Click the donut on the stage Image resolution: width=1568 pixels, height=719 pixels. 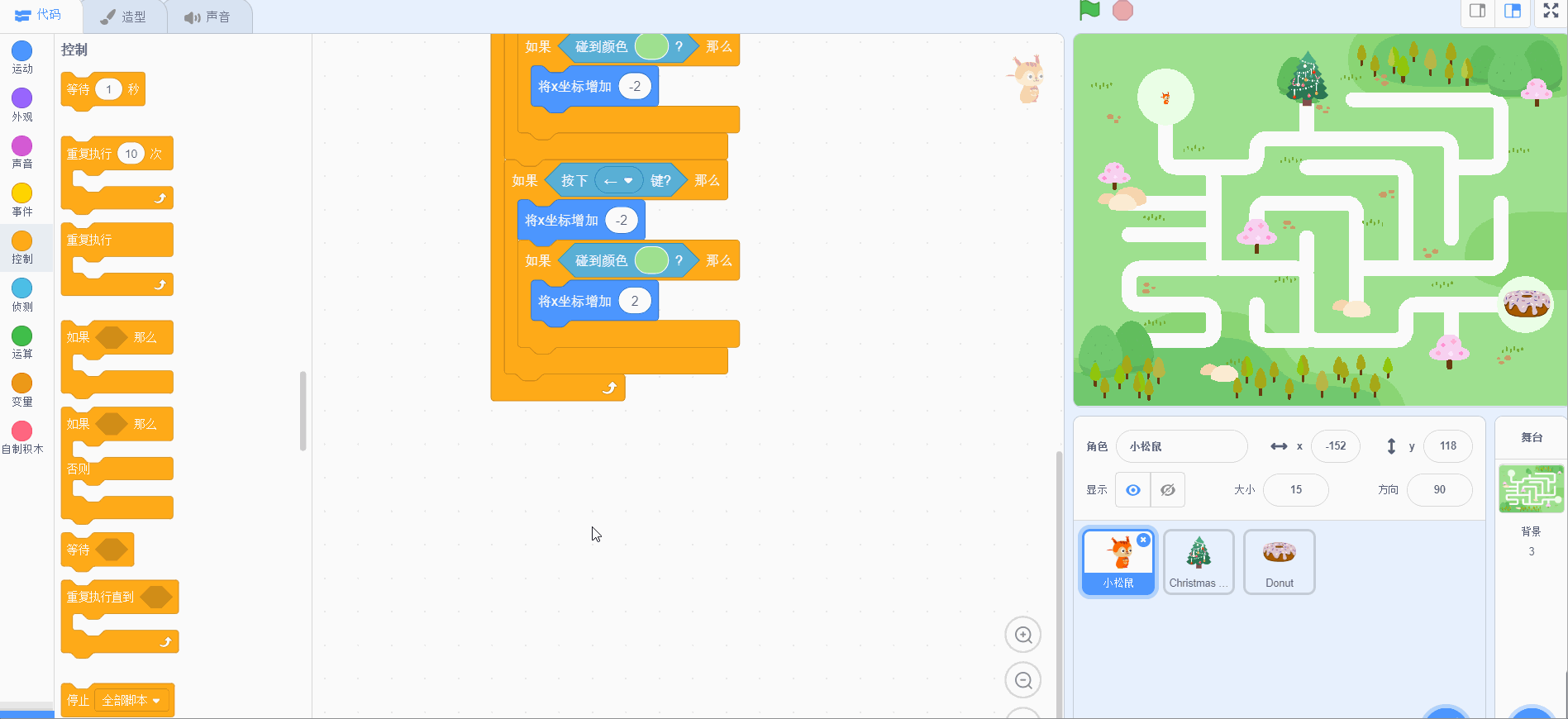[x=1527, y=304]
